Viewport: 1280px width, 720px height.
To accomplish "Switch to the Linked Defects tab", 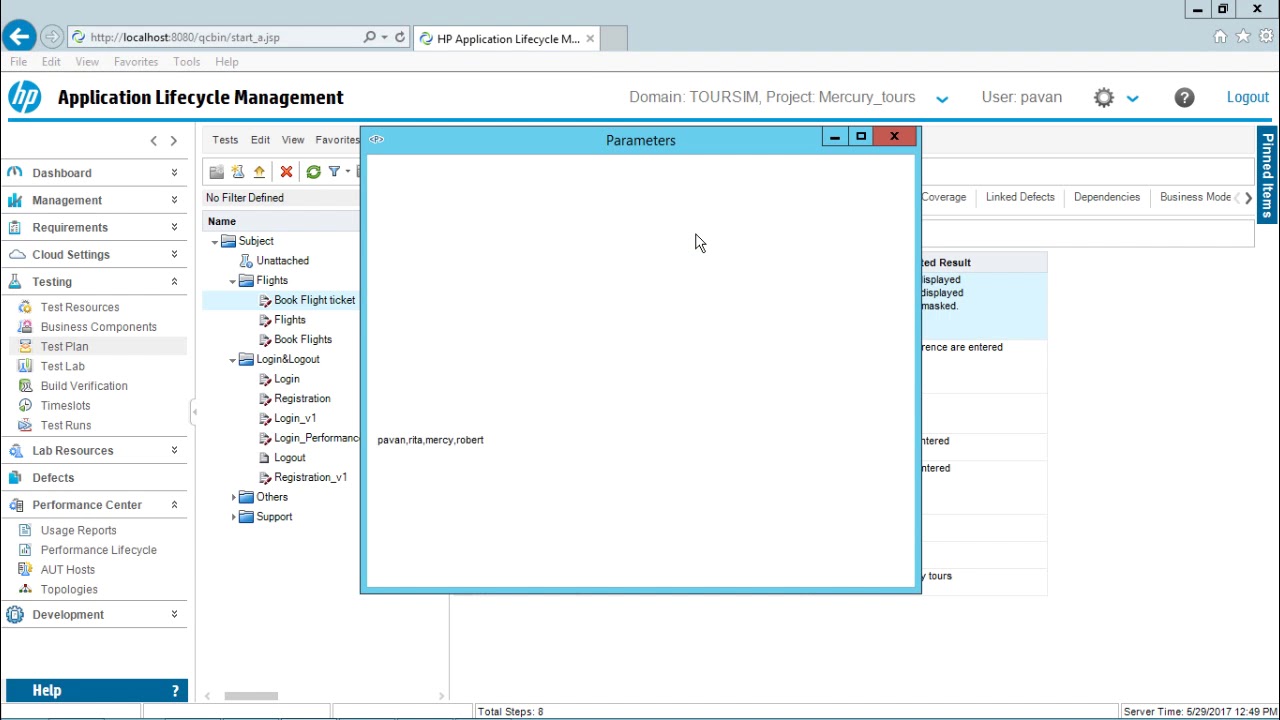I will tap(1020, 197).
